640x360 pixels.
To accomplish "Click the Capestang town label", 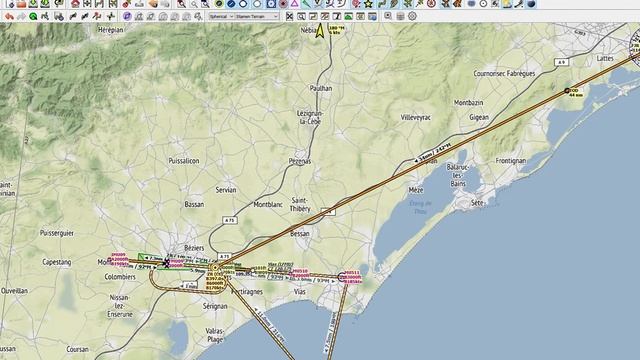I will 57,262.
